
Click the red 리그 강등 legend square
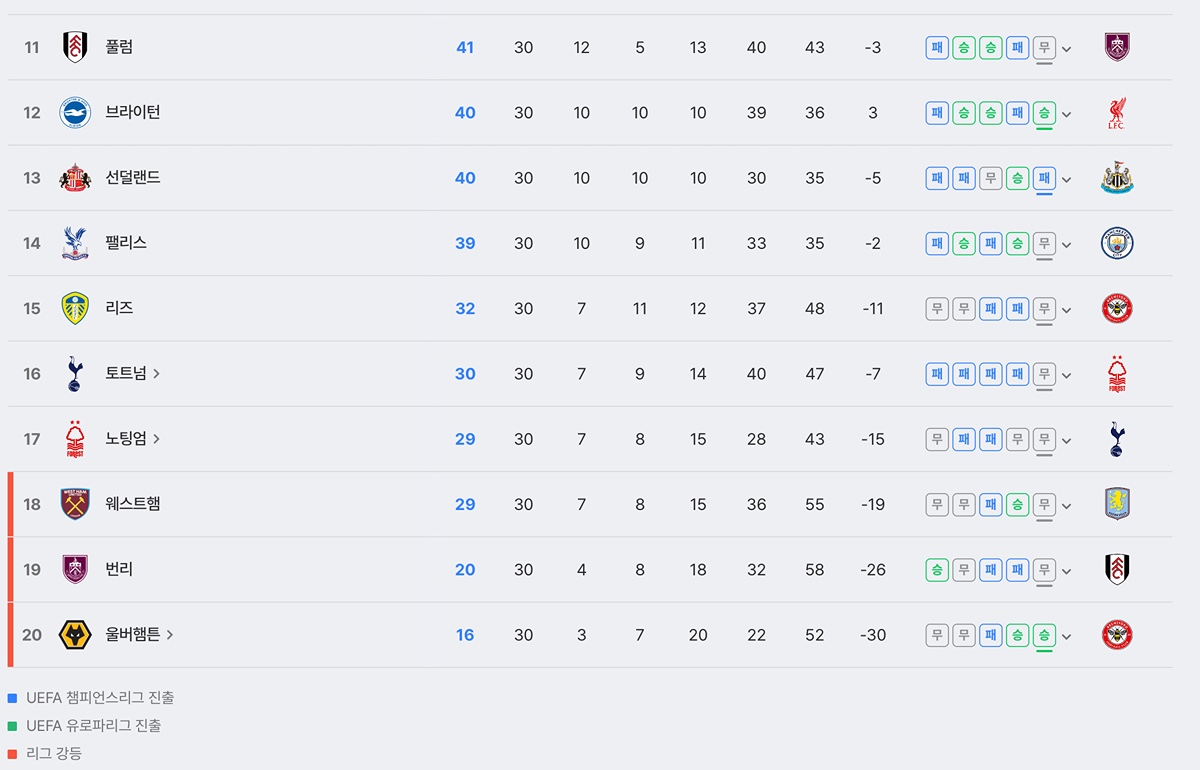pyautogui.click(x=12, y=754)
